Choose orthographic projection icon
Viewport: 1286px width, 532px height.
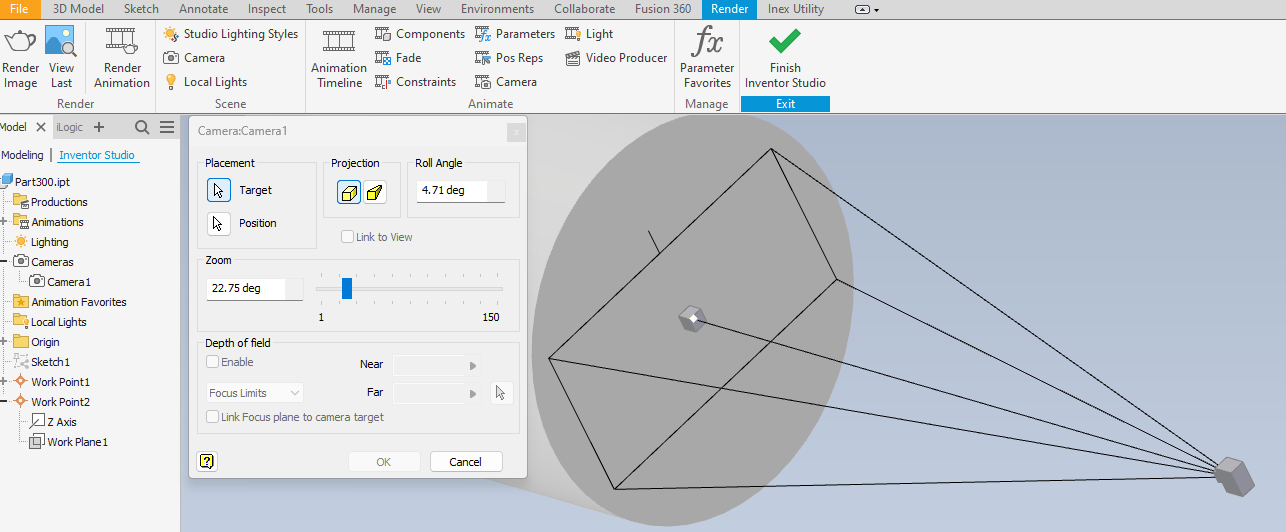(x=349, y=192)
